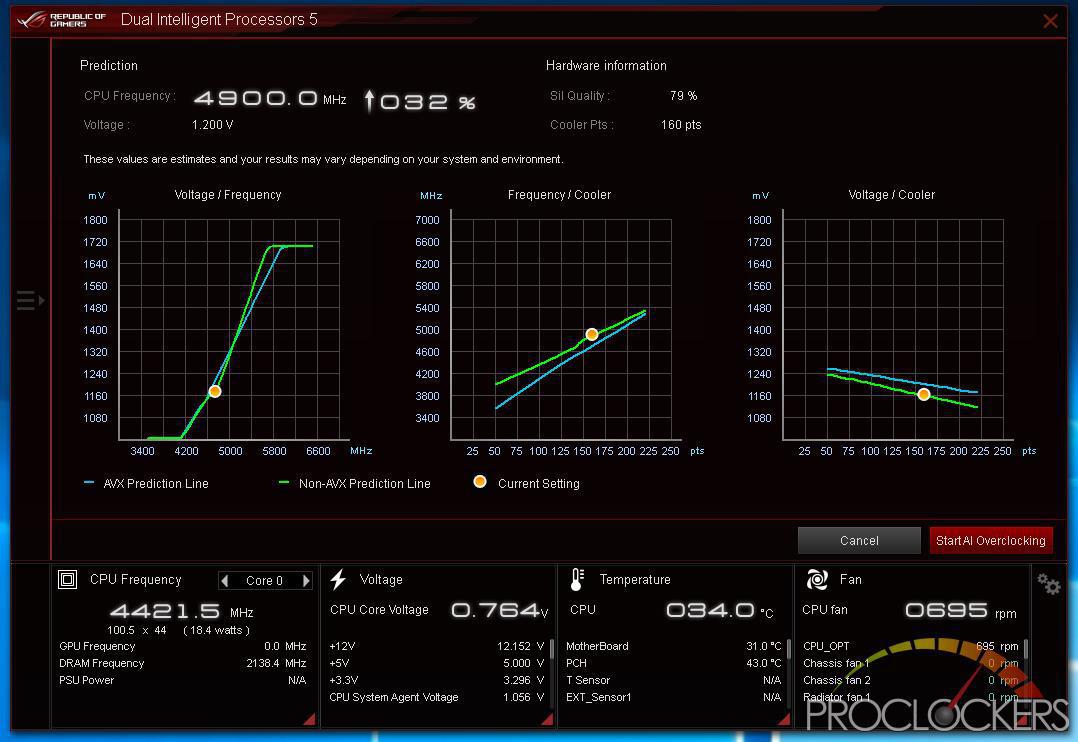Image resolution: width=1078 pixels, height=742 pixels.
Task: Click the '1.056 V' System Agent value
Action: pos(523,697)
